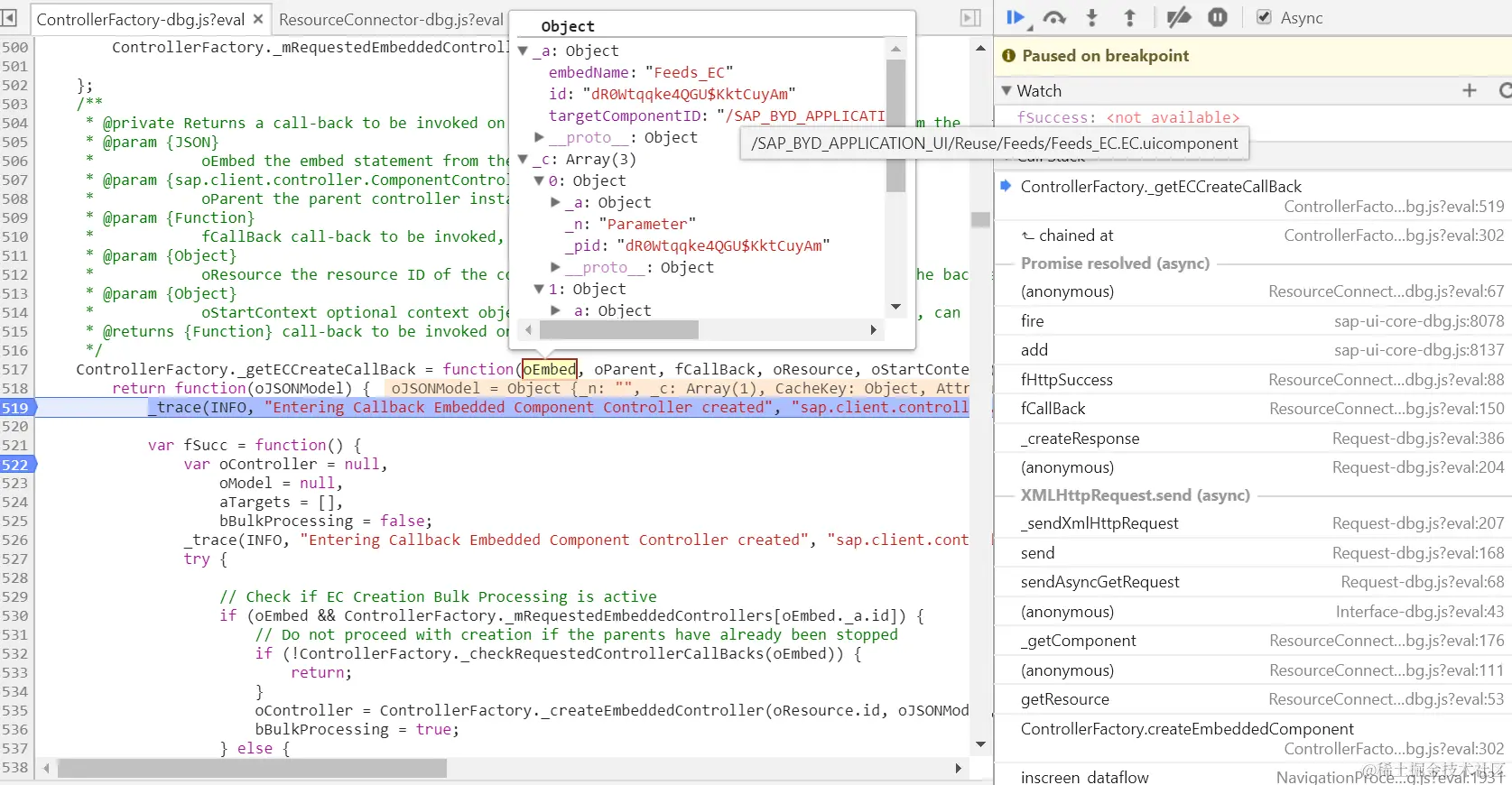
Task: Click the up arrow of the object popup scrollbar
Action: pos(895,49)
